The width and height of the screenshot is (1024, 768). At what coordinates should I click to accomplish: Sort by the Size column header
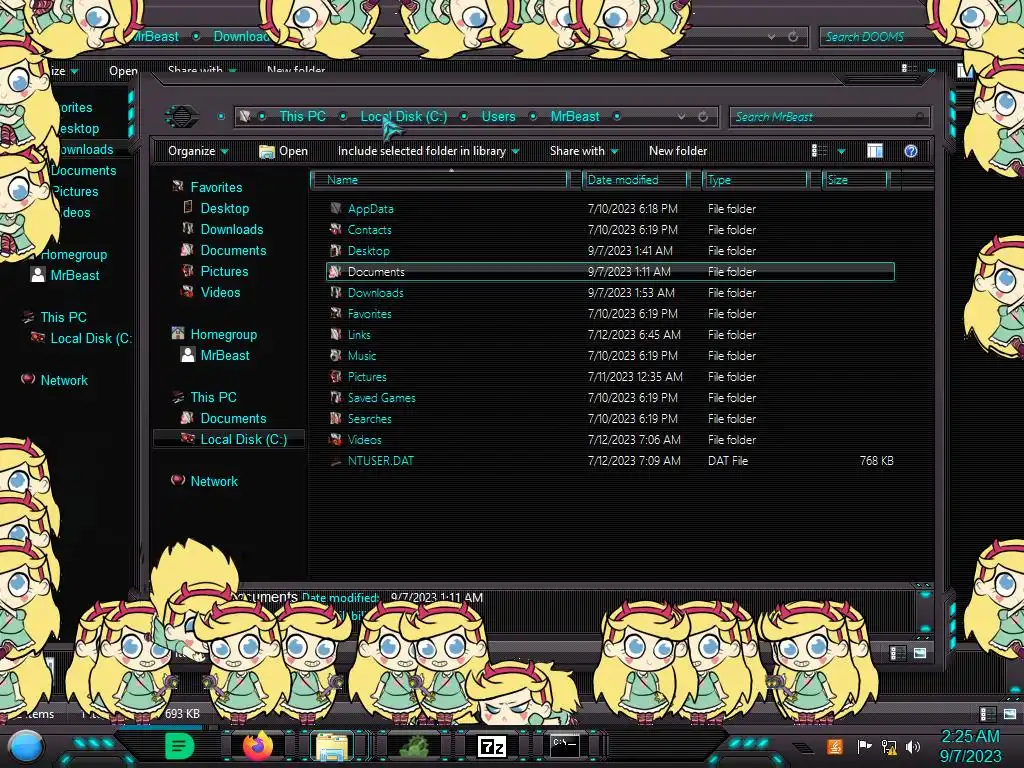856,180
